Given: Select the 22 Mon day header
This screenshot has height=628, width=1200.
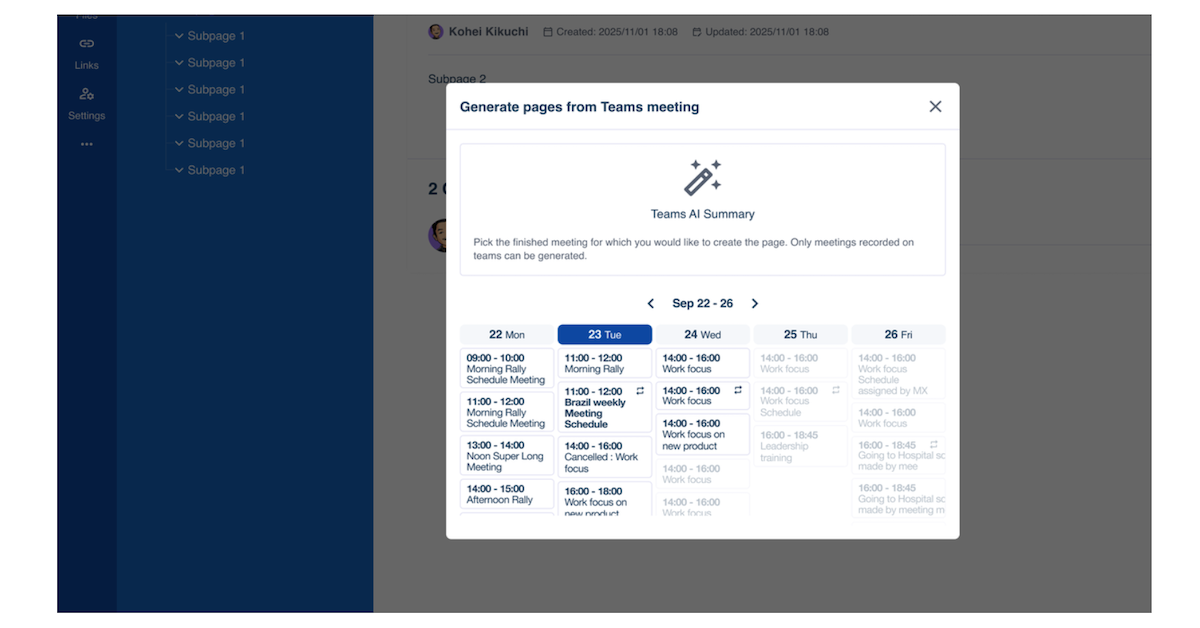Looking at the screenshot, I should (x=507, y=335).
